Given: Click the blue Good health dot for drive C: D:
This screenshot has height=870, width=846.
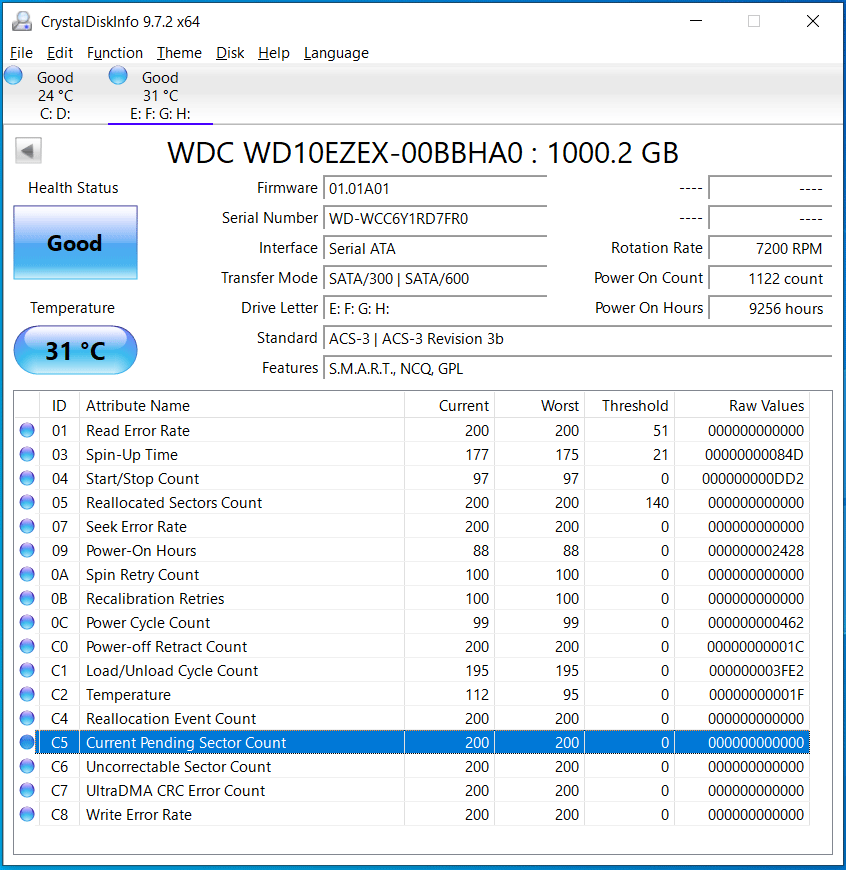Looking at the screenshot, I should 13,74.
